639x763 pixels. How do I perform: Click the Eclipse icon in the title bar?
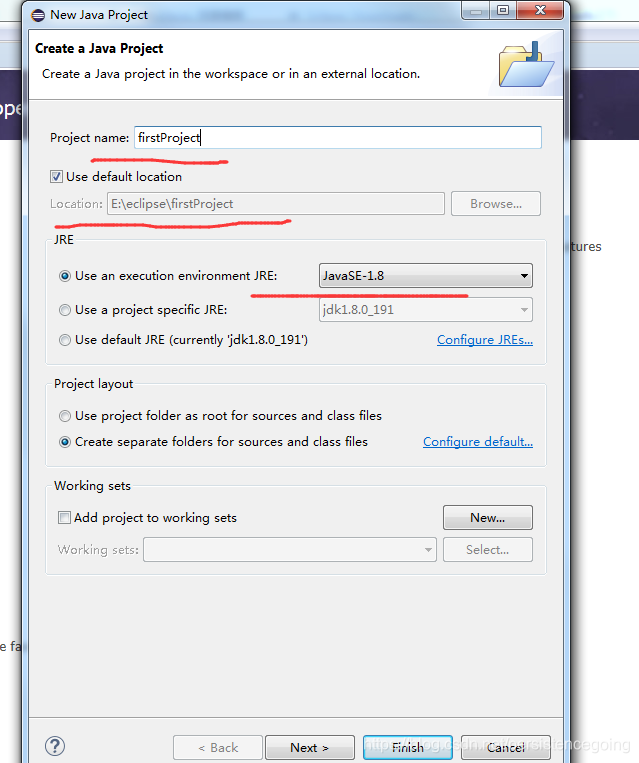click(x=38, y=15)
